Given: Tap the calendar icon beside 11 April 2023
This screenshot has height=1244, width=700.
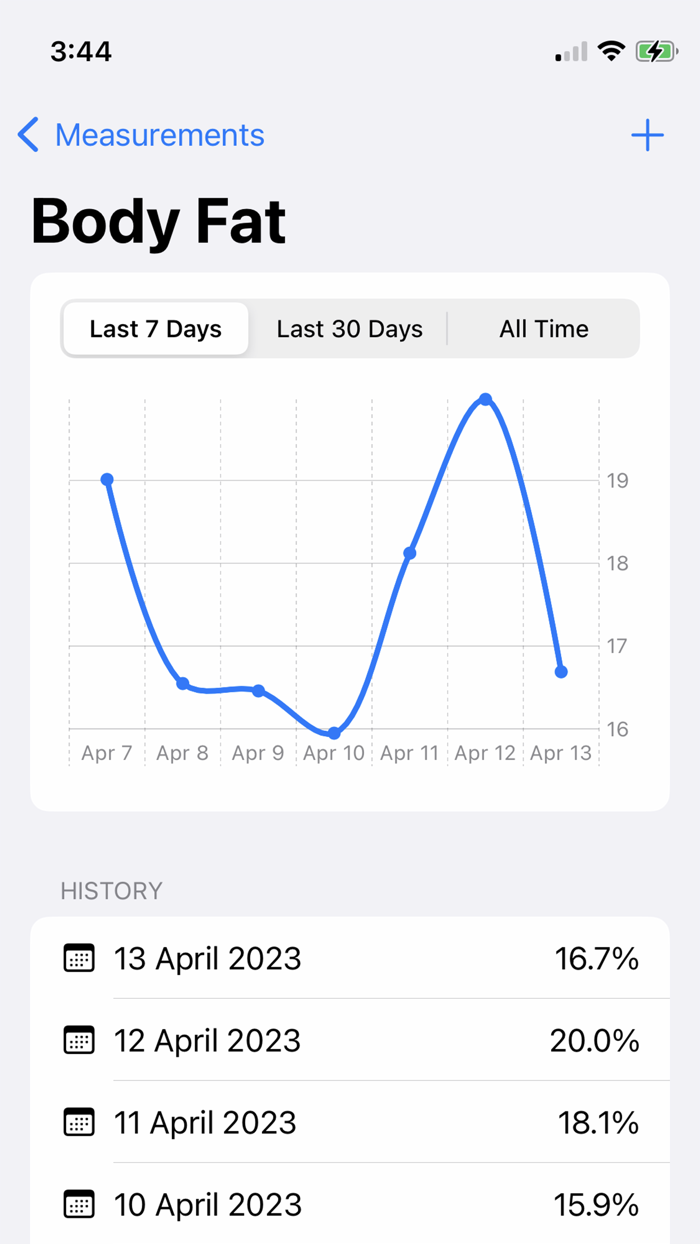Looking at the screenshot, I should pos(78,1122).
